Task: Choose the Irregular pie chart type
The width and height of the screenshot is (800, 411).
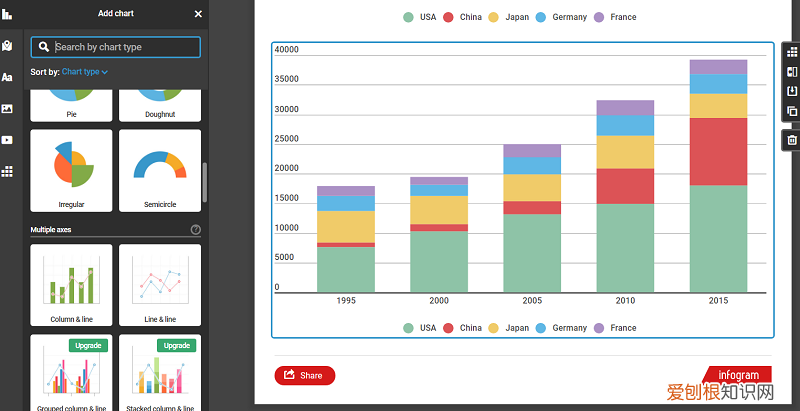Action: [74, 170]
